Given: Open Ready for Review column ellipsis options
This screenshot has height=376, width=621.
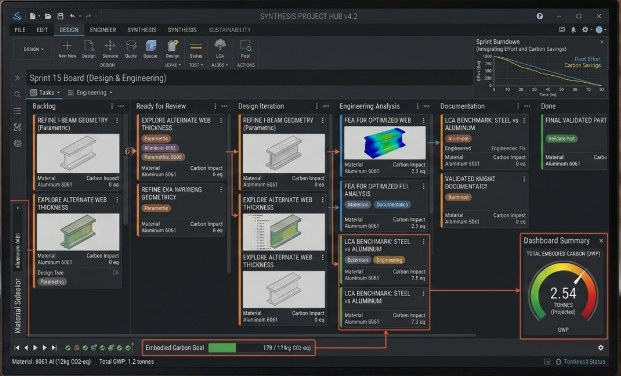Looking at the screenshot, I should pyautogui.click(x=224, y=106).
